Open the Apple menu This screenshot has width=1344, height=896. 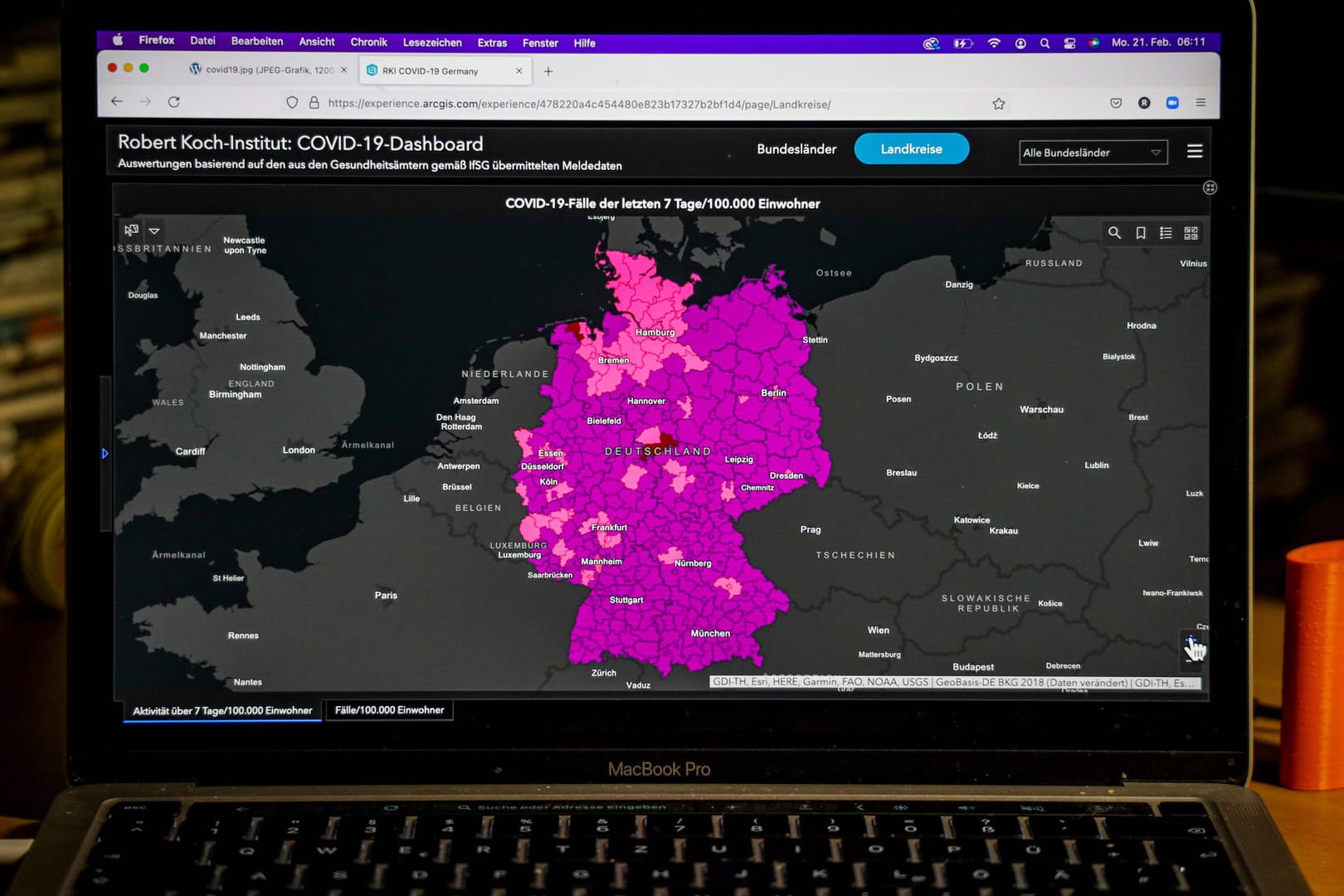click(117, 40)
